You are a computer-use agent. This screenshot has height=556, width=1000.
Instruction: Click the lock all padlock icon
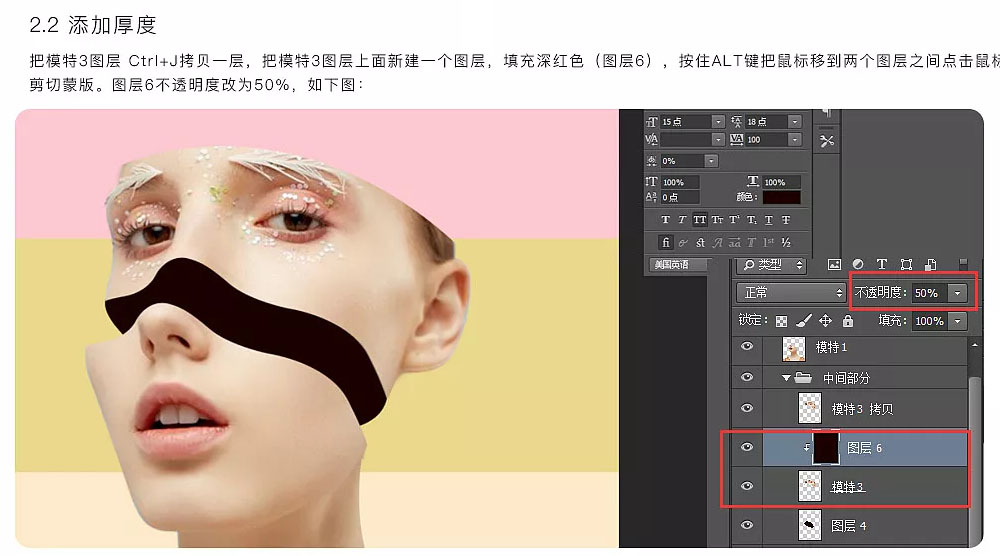pyautogui.click(x=848, y=320)
